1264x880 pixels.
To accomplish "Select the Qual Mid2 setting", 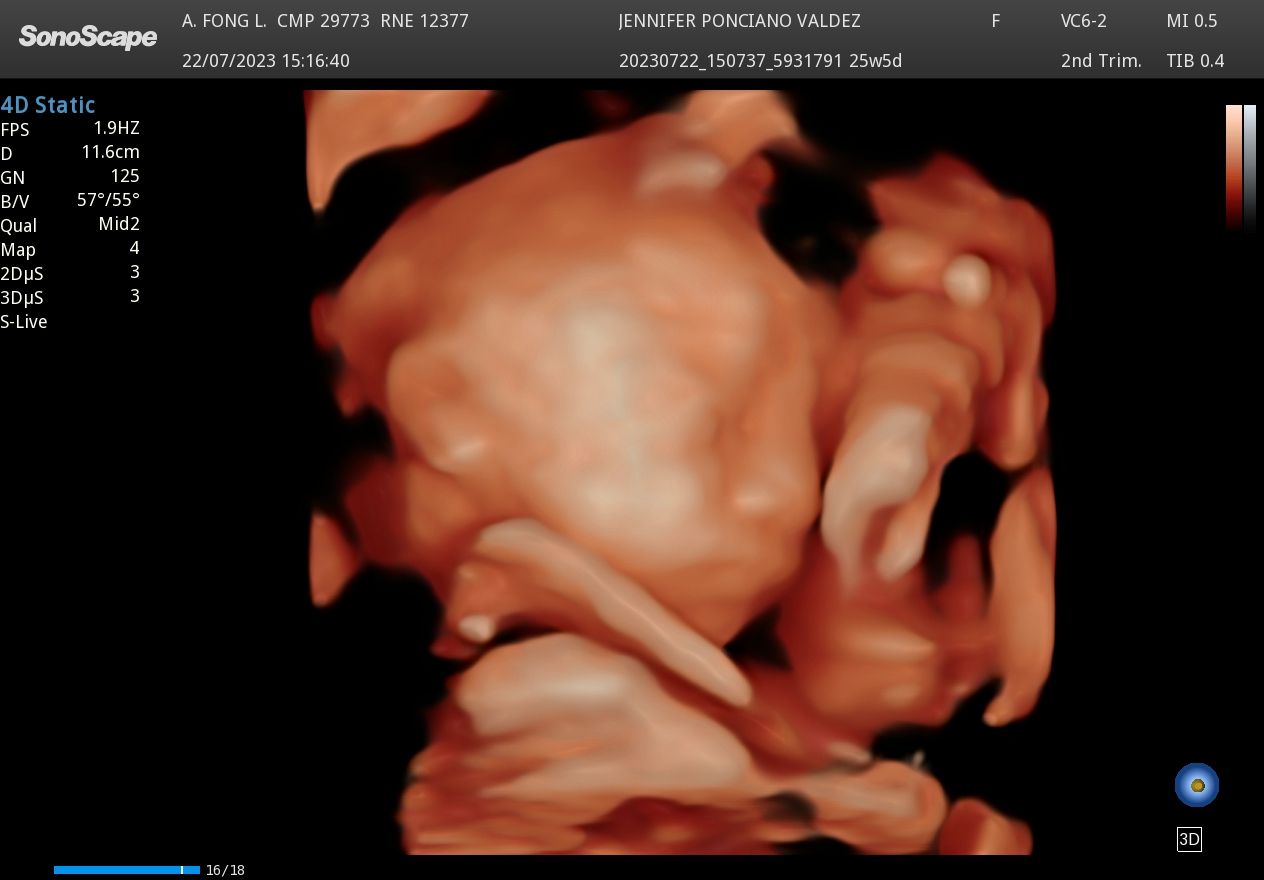I will point(118,224).
